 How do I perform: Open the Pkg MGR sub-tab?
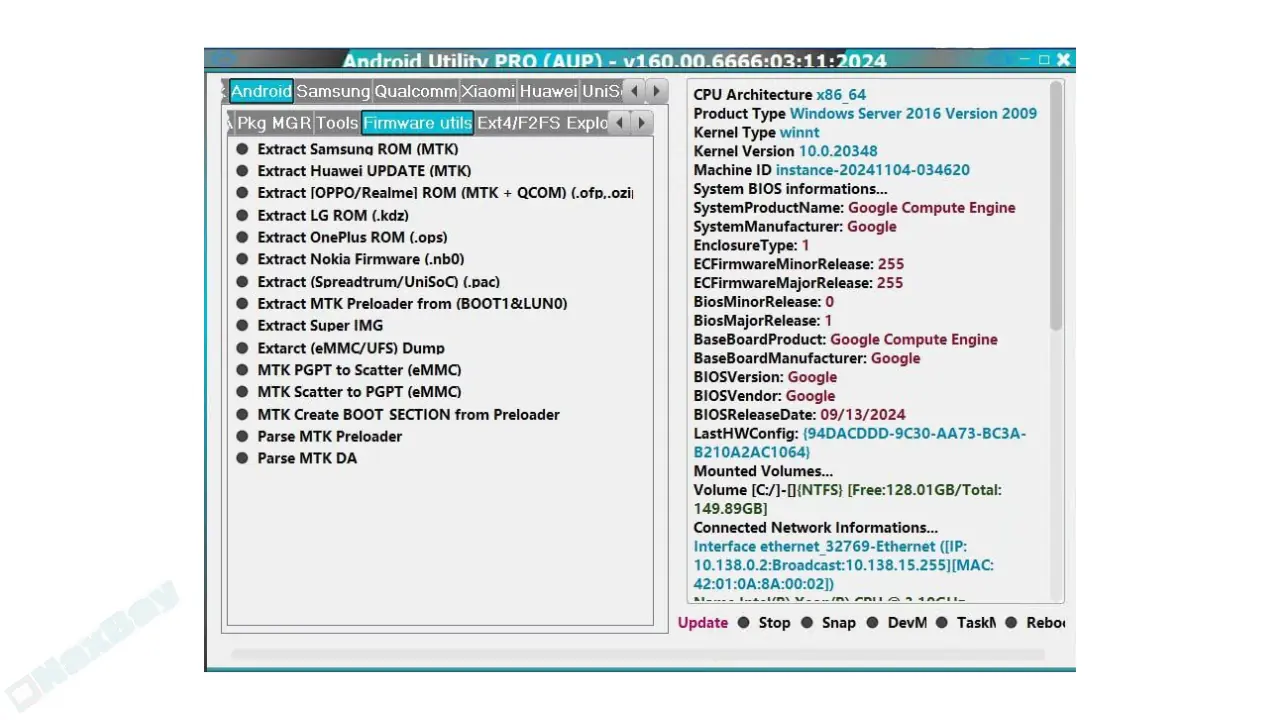coord(274,123)
